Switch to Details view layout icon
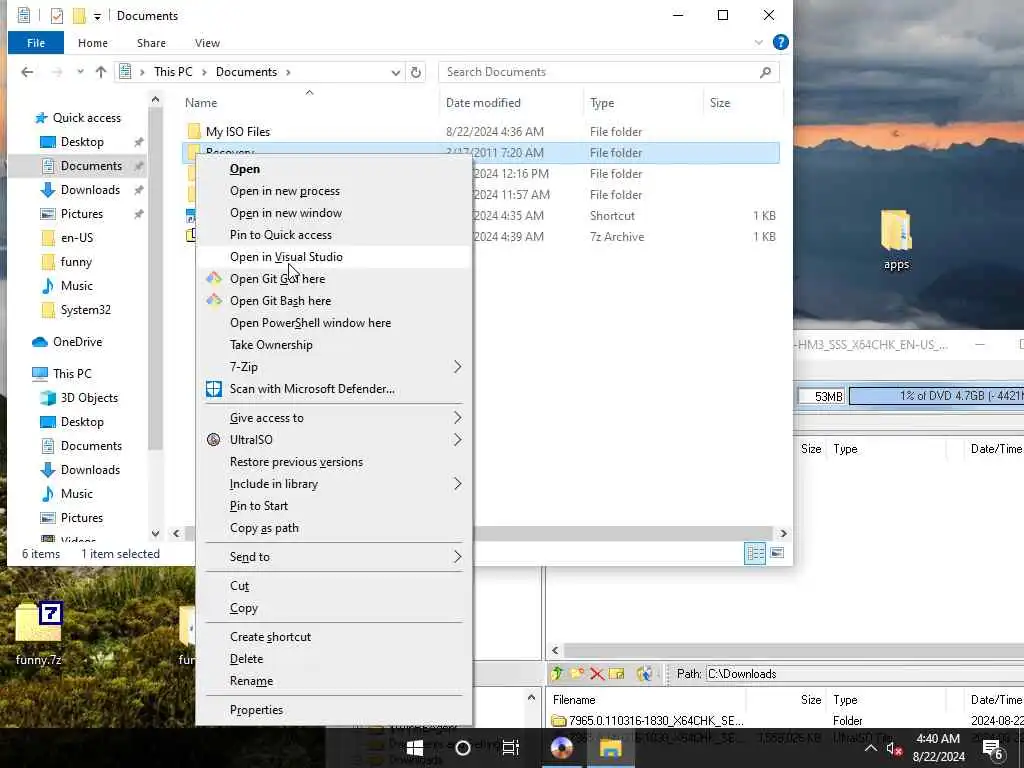 (x=755, y=553)
